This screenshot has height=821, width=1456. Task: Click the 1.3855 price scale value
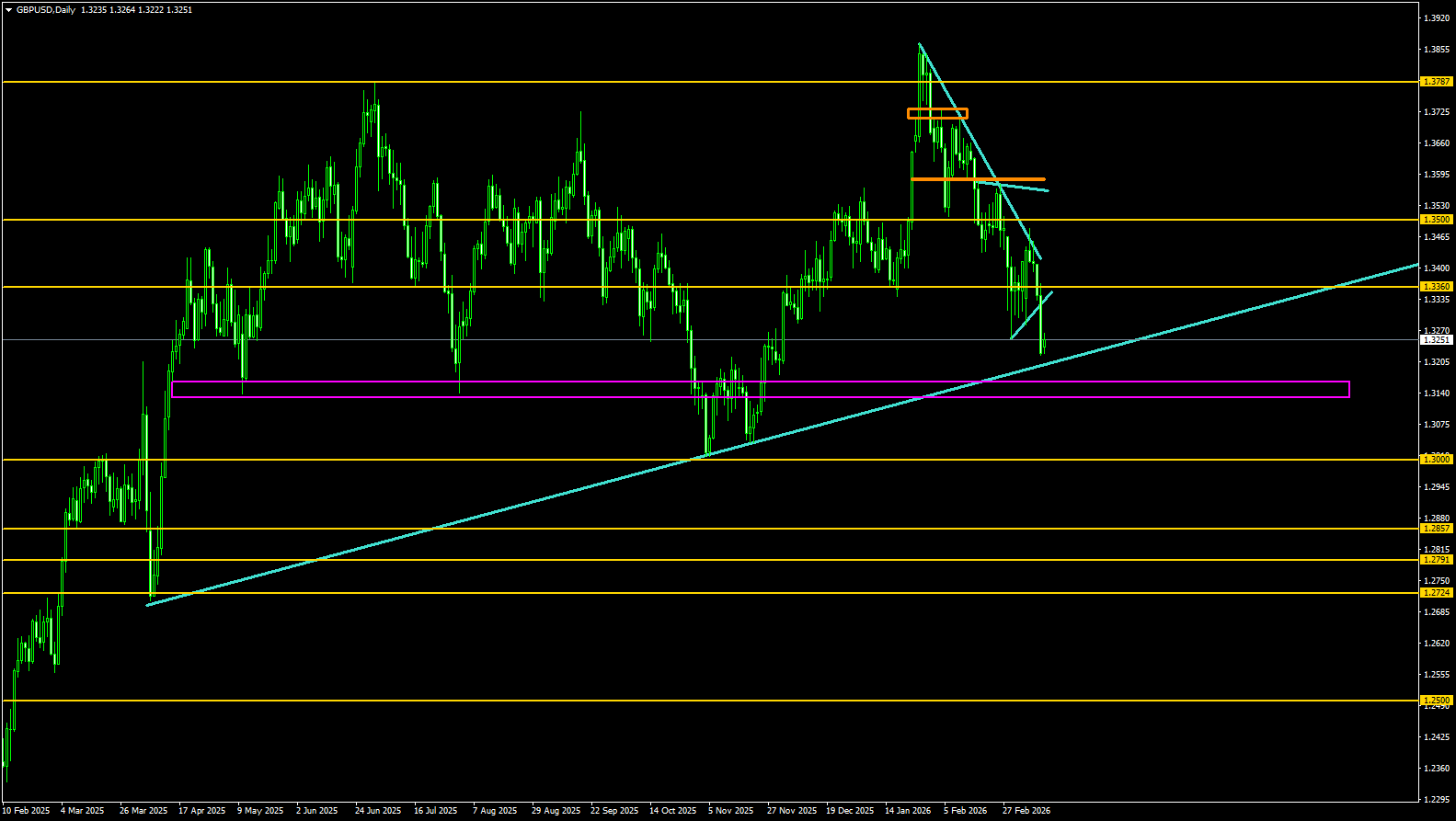(1437, 50)
